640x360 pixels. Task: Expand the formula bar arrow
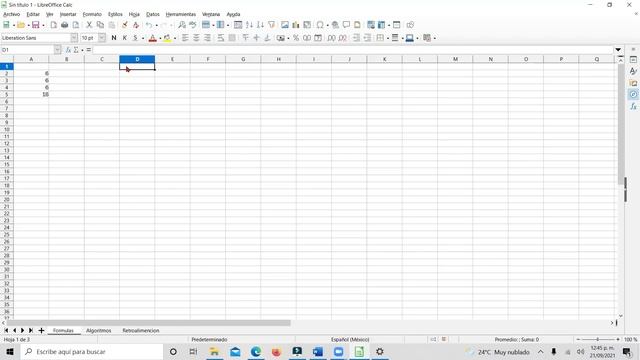(618, 50)
